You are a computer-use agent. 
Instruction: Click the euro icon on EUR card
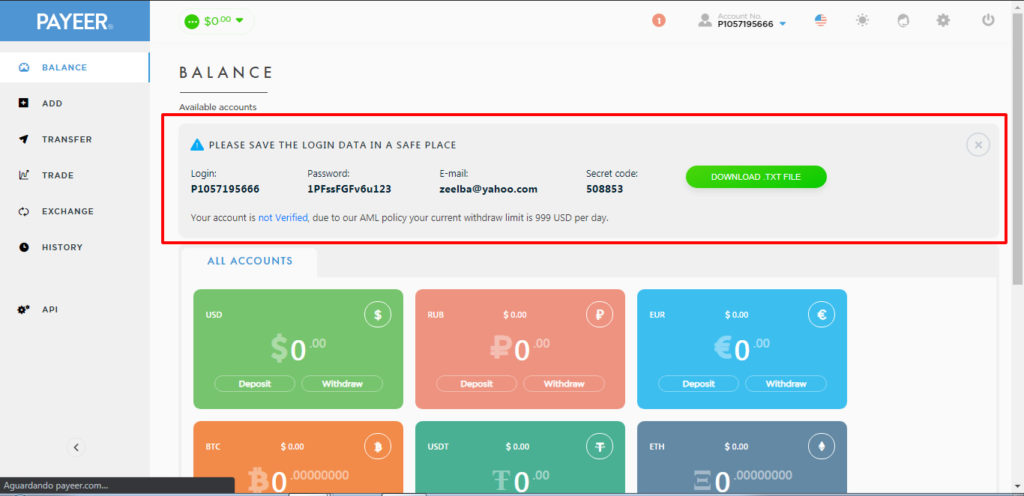click(x=822, y=315)
